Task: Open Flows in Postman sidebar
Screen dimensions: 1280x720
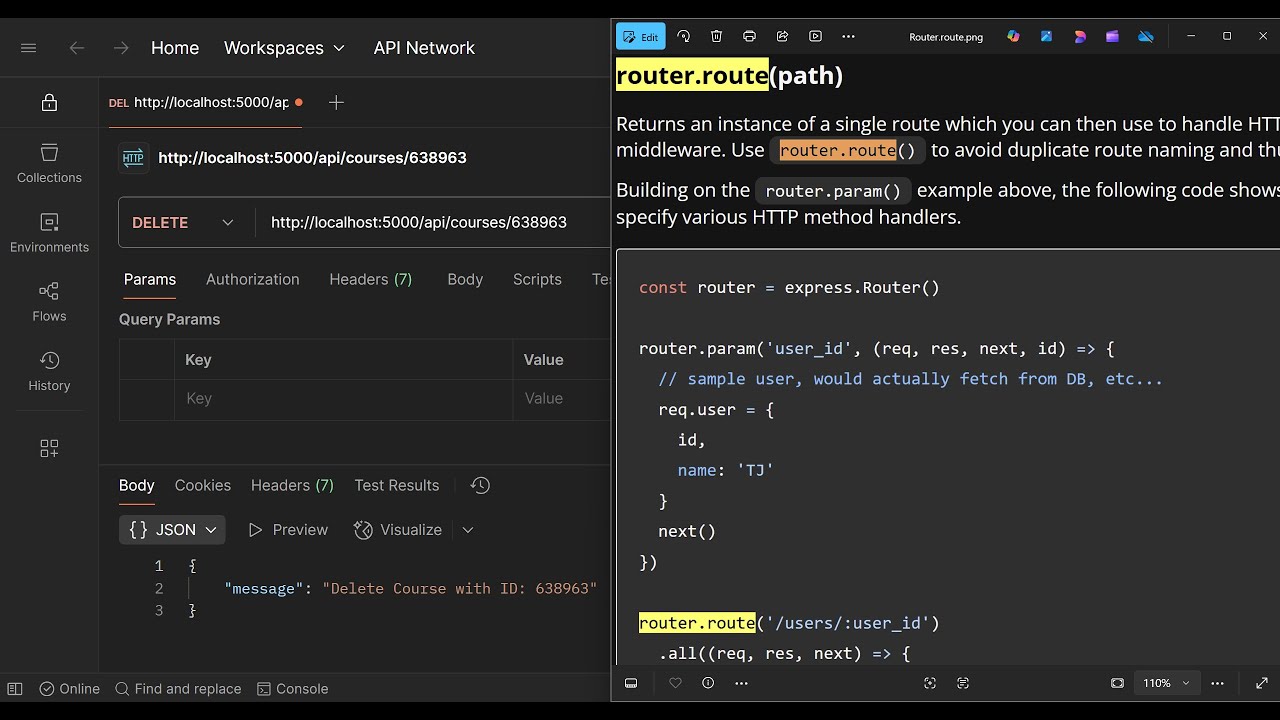Action: [49, 302]
